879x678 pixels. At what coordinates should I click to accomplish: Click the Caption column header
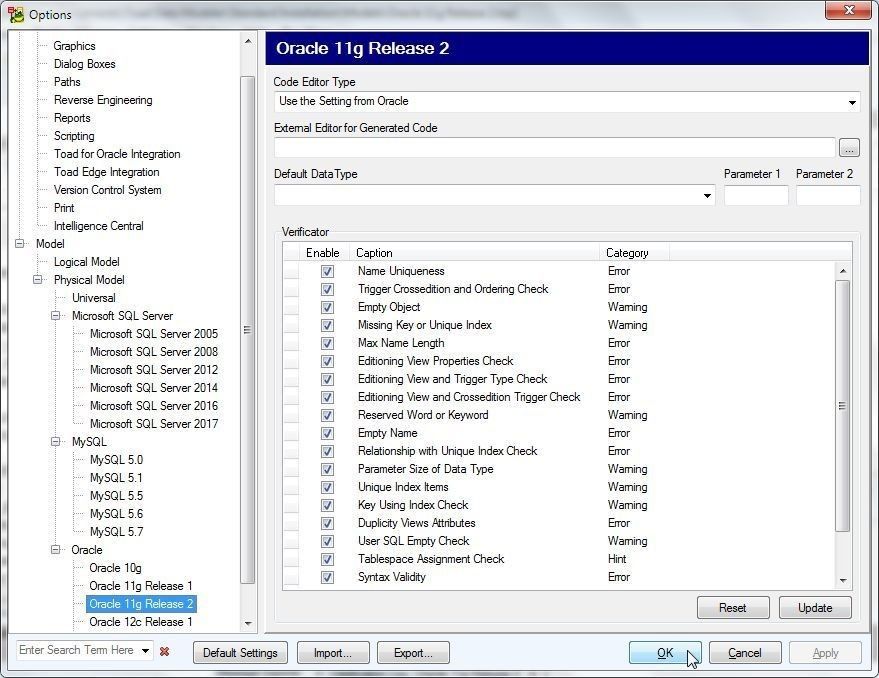[474, 253]
